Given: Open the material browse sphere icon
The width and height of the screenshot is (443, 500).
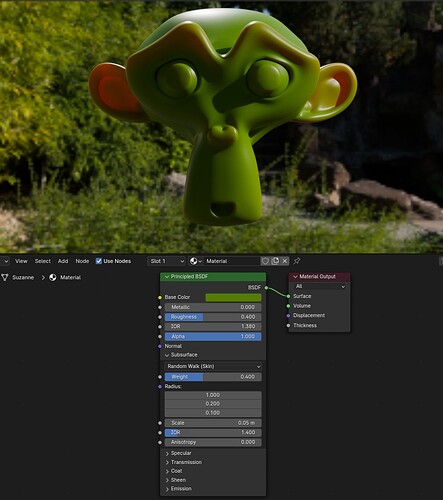Looking at the screenshot, I should (195, 261).
